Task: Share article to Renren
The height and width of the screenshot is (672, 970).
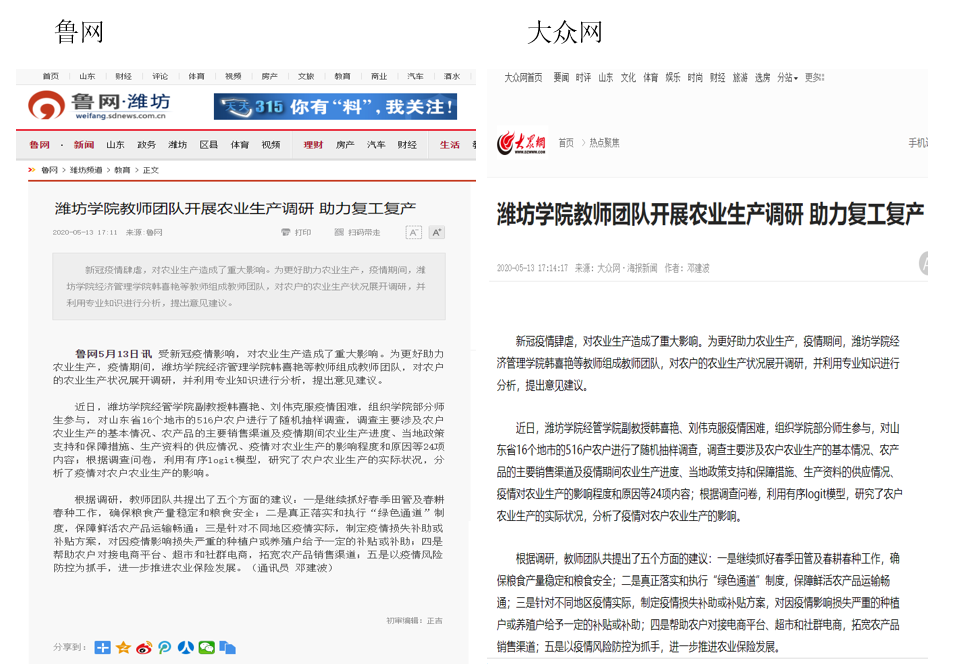Action: [186, 647]
